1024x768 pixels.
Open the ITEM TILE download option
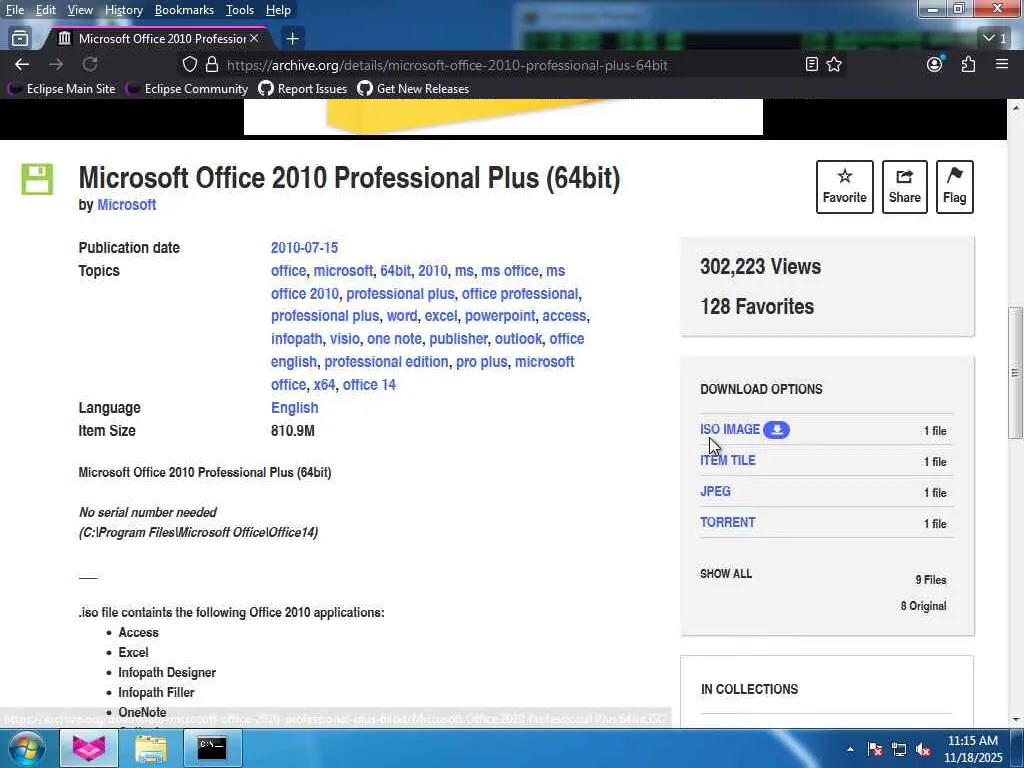click(728, 460)
